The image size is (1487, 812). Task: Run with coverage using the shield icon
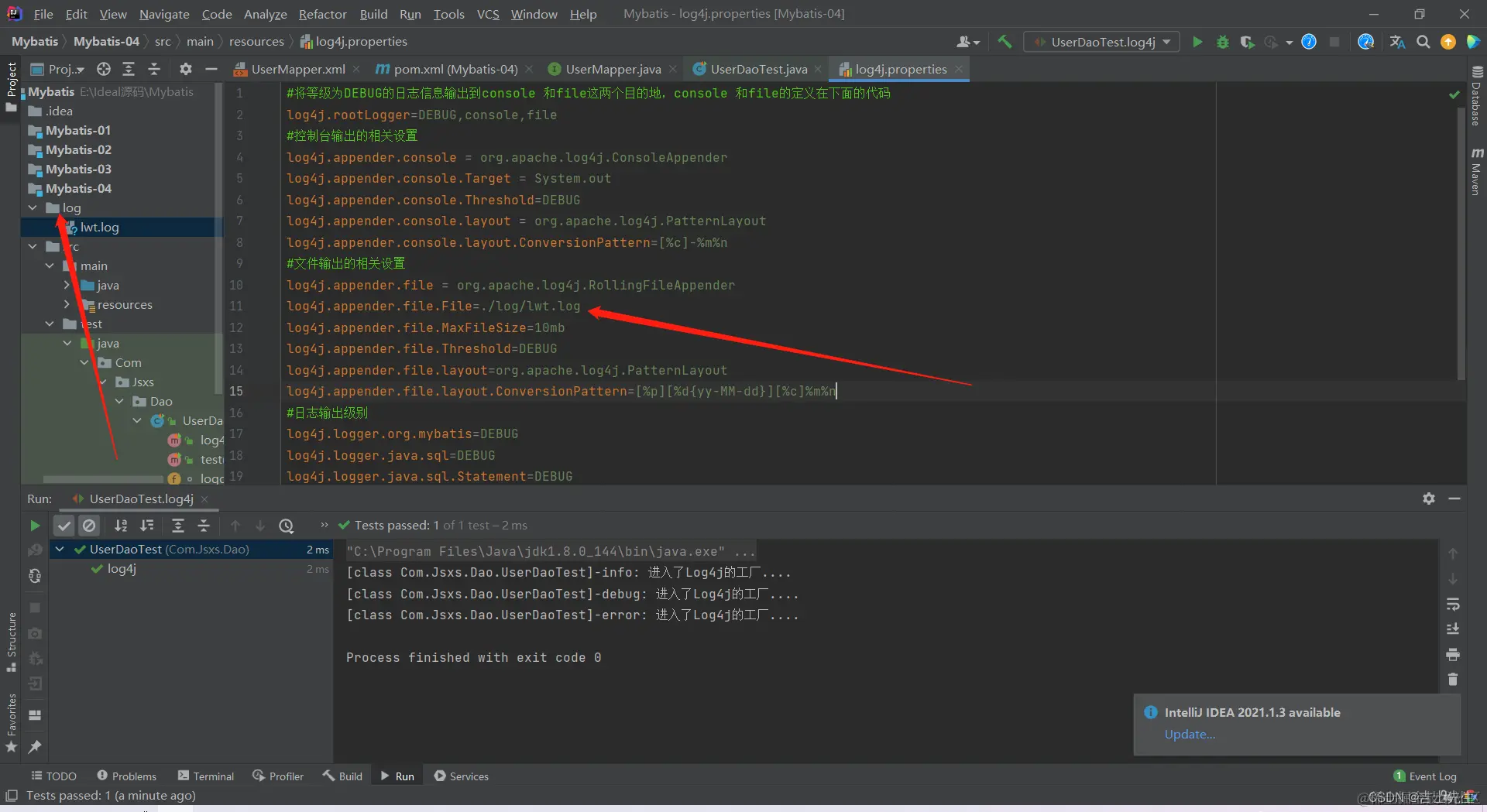coord(1247,42)
